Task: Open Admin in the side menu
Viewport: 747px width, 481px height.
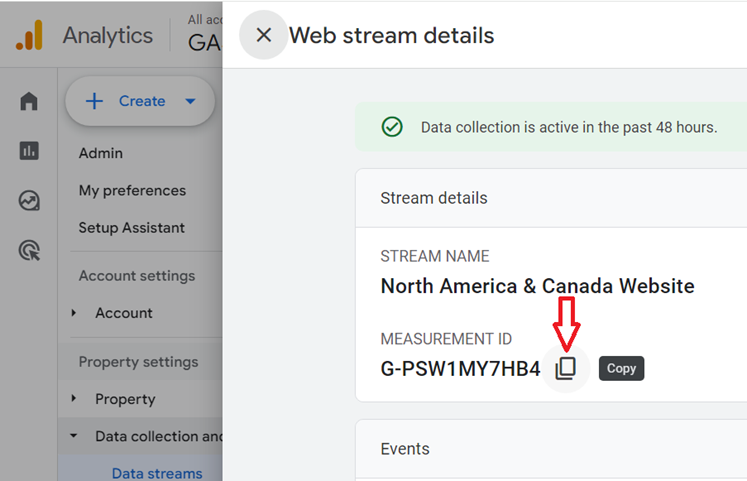Action: point(101,153)
